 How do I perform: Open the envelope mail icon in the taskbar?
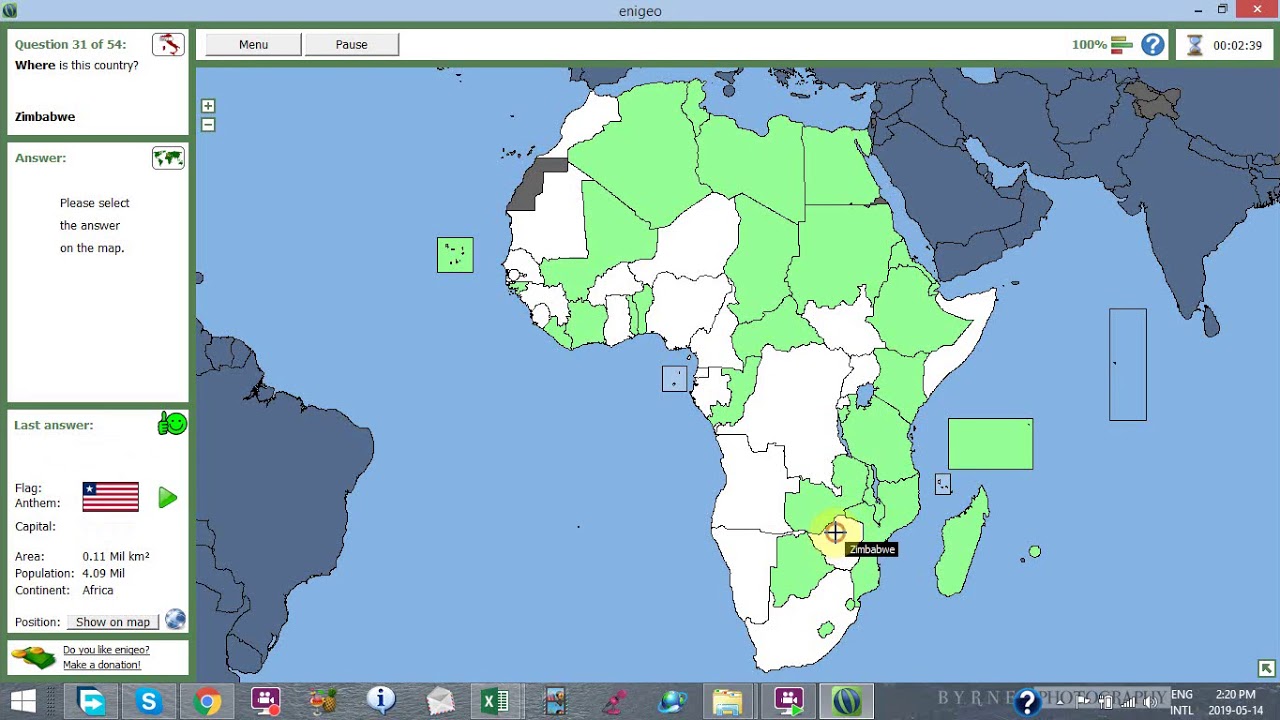[440, 702]
